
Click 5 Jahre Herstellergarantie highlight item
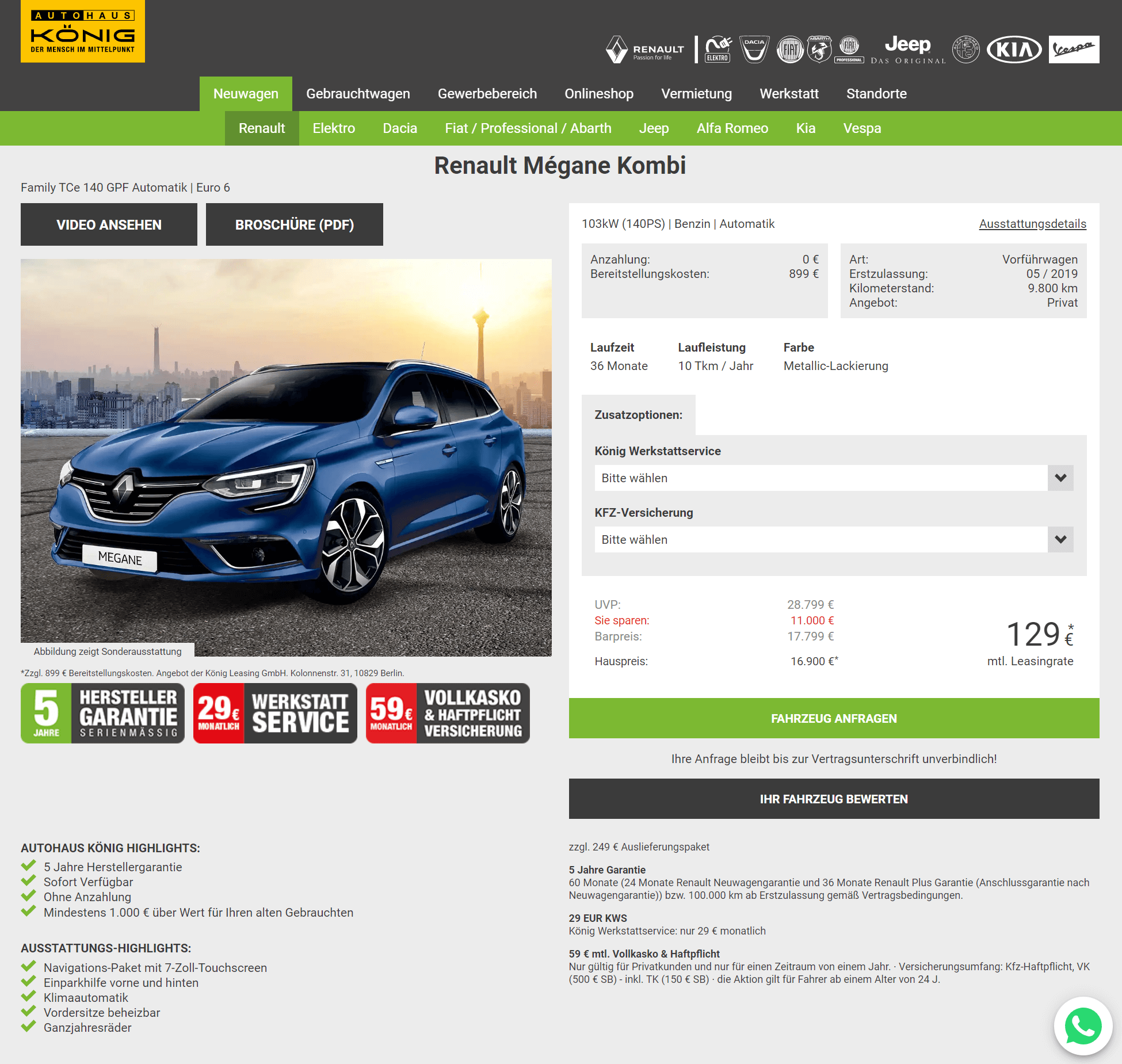click(113, 867)
